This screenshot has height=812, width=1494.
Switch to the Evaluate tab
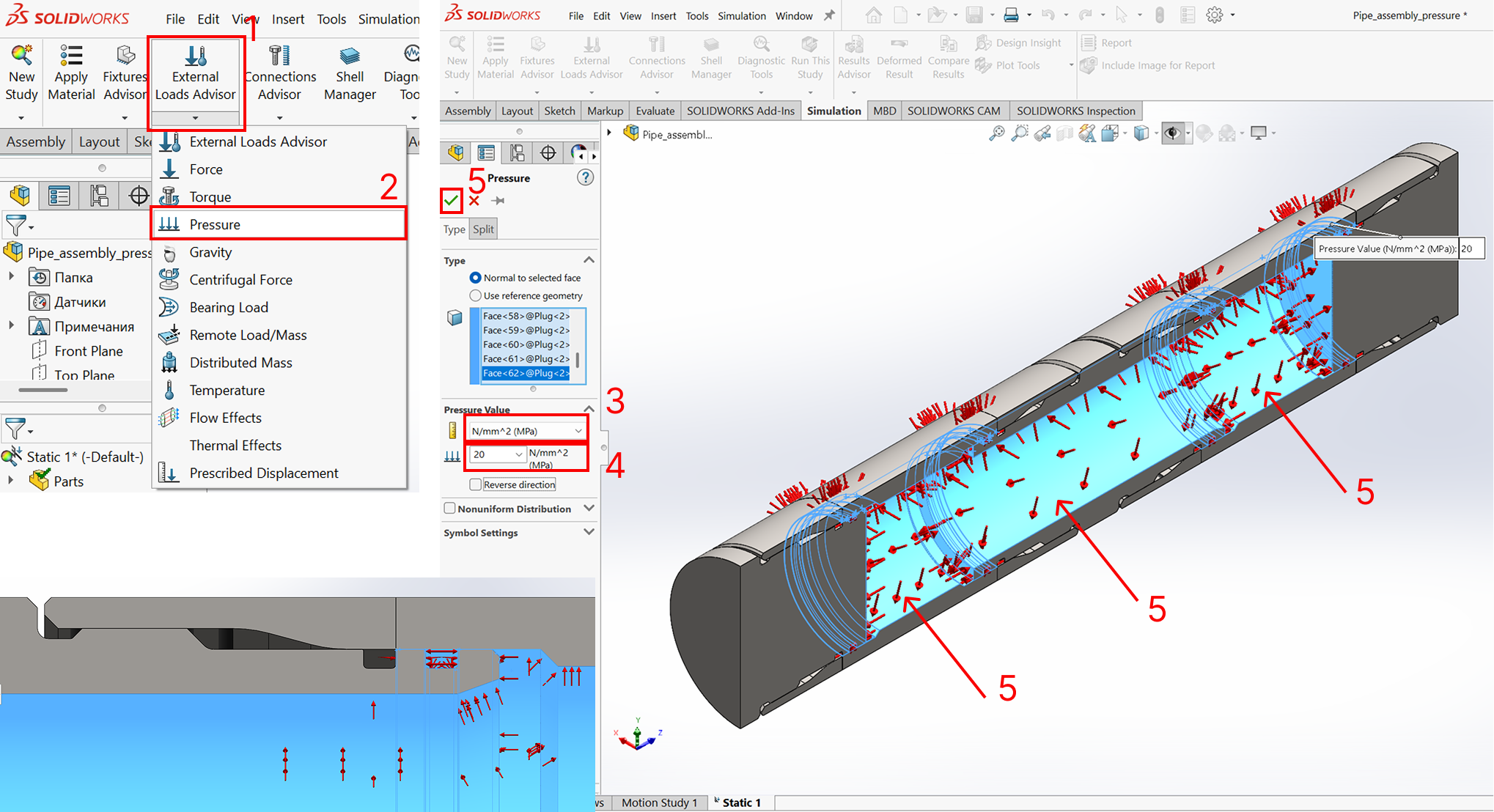point(655,111)
